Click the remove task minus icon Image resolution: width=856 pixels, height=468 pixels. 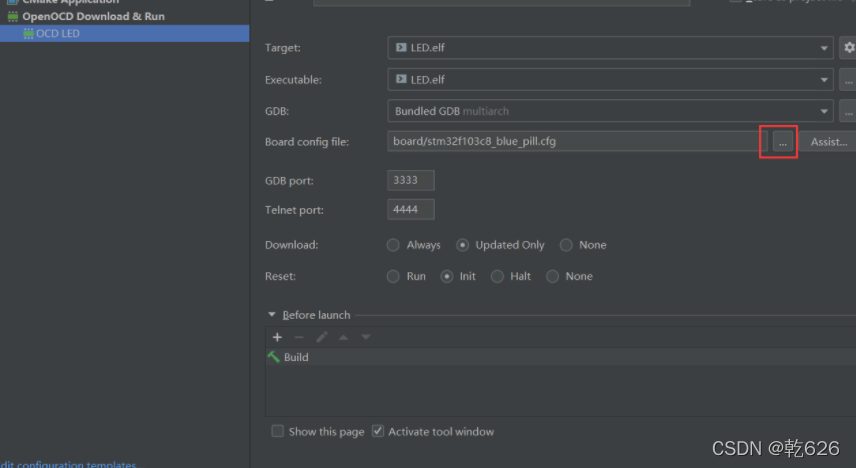[299, 337]
